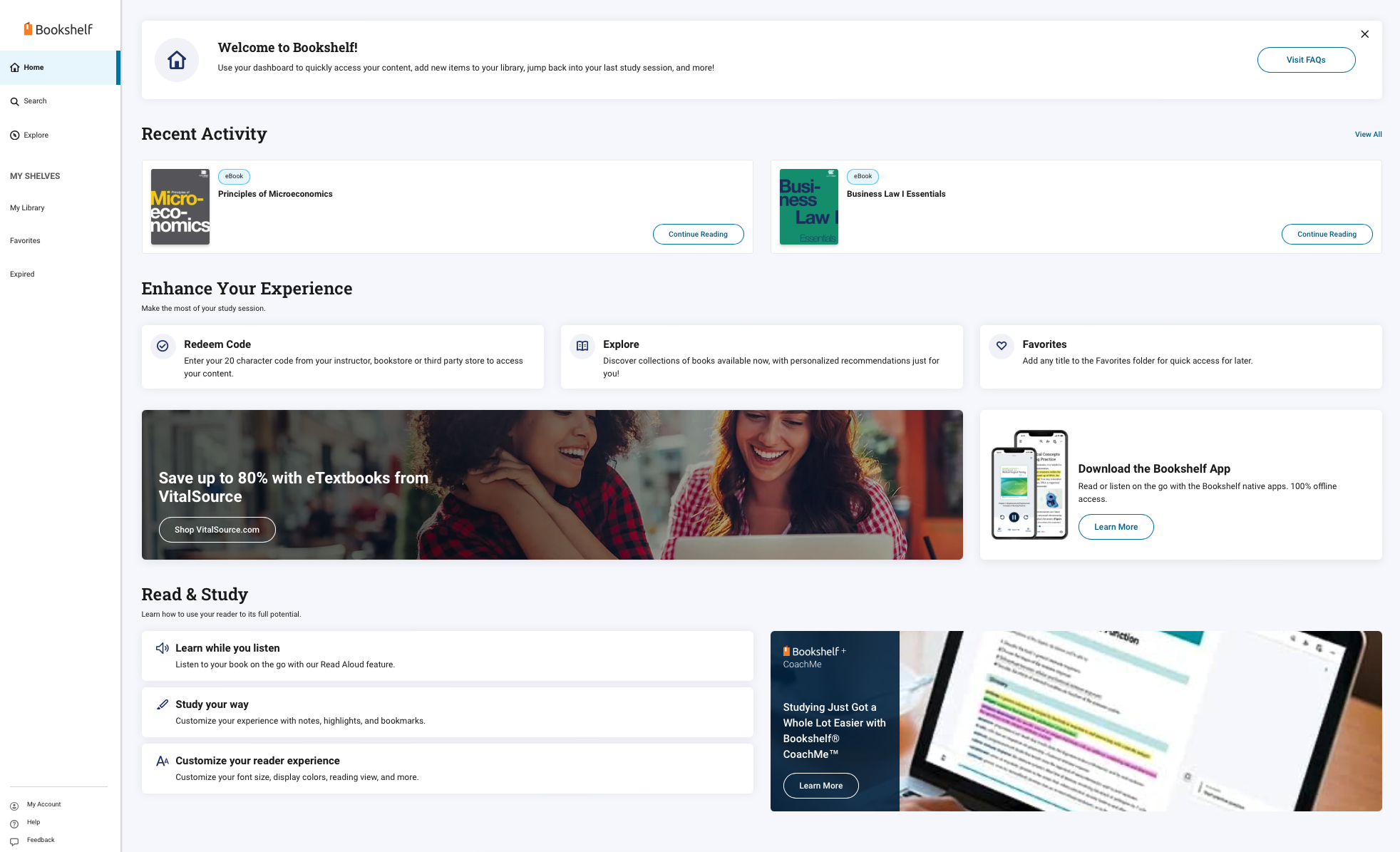
Task: Open the Help question-mark icon
Action: 14,823
